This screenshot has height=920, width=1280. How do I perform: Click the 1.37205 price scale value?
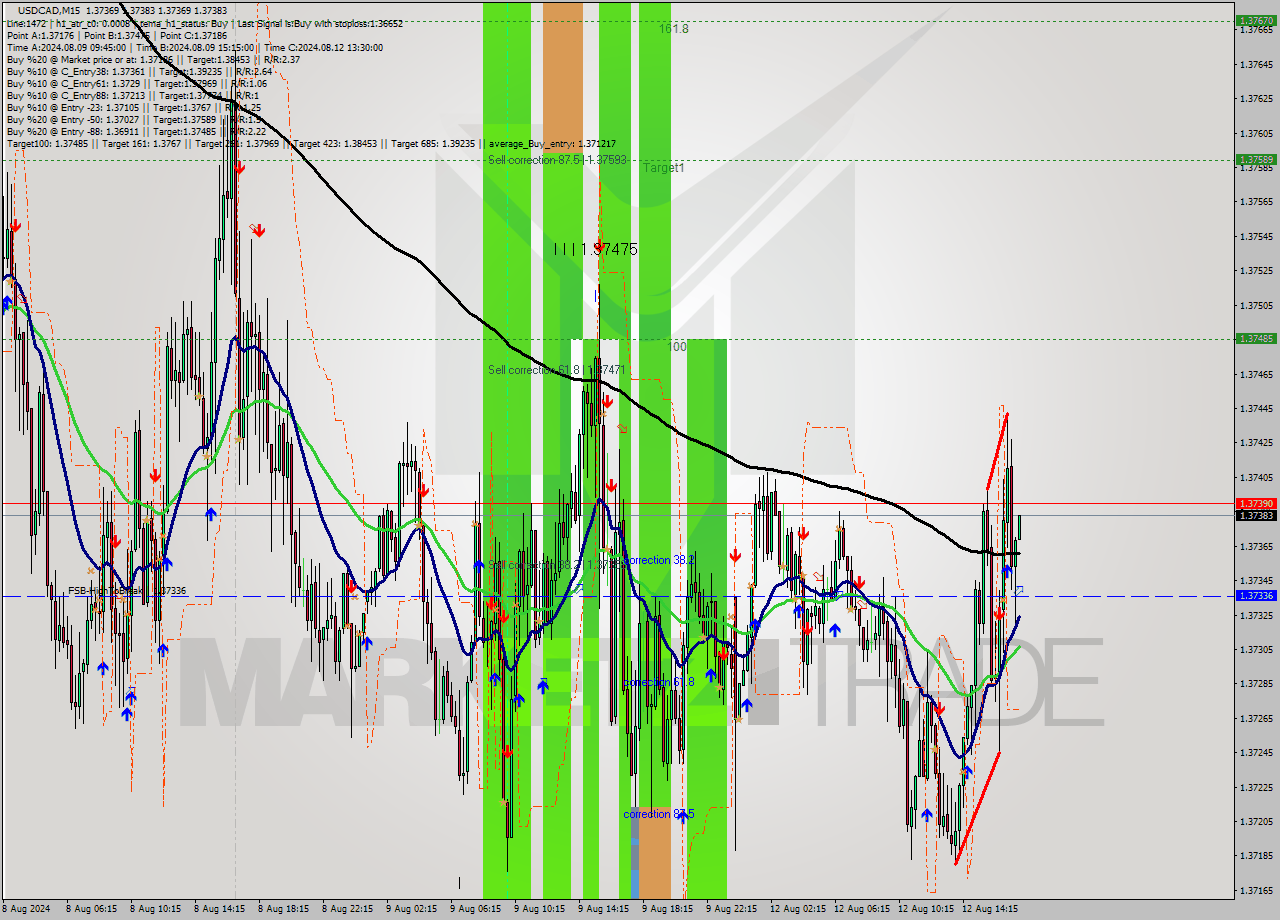(x=1256, y=821)
